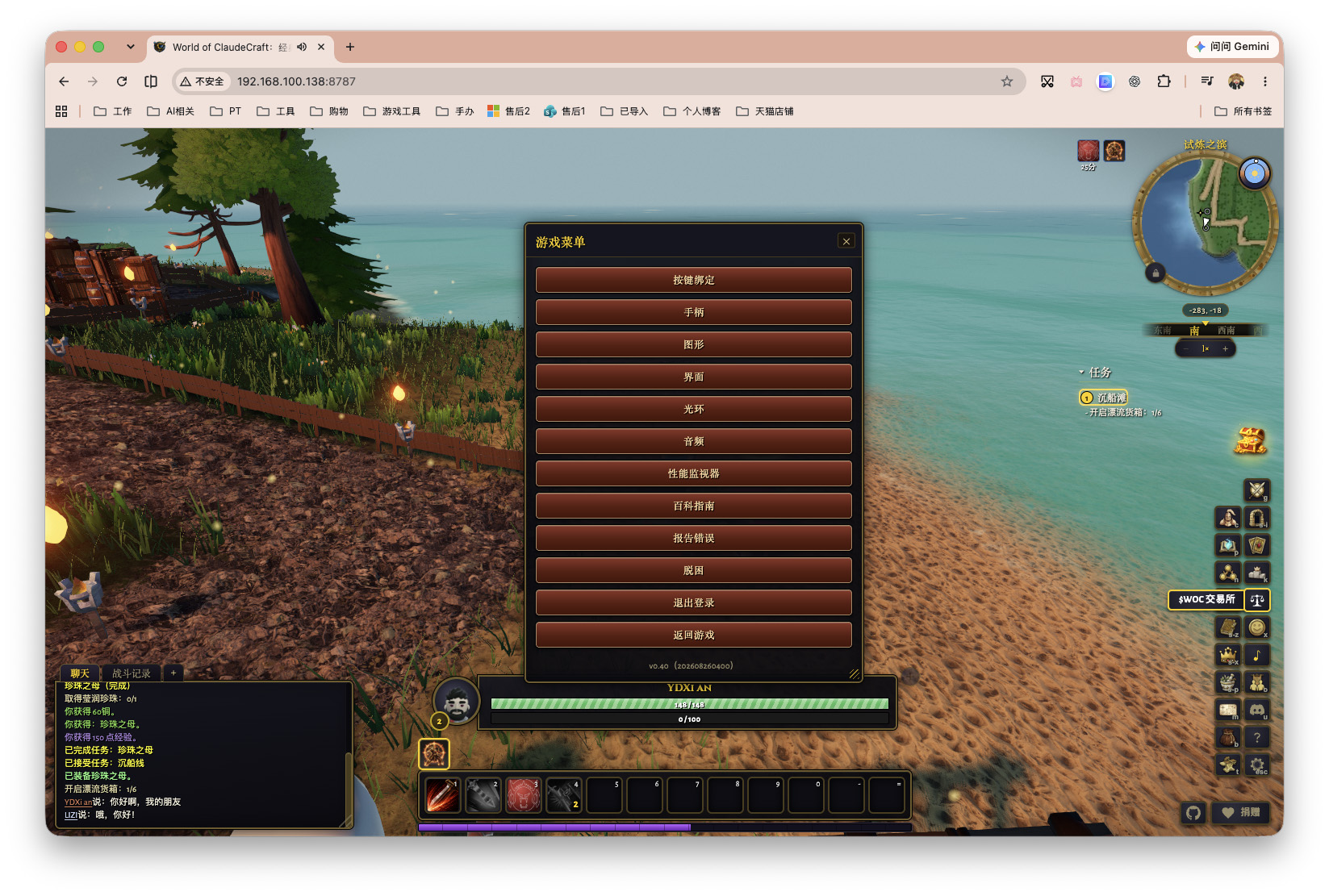Select the World of ClaudeCraft browser tab

point(240,47)
